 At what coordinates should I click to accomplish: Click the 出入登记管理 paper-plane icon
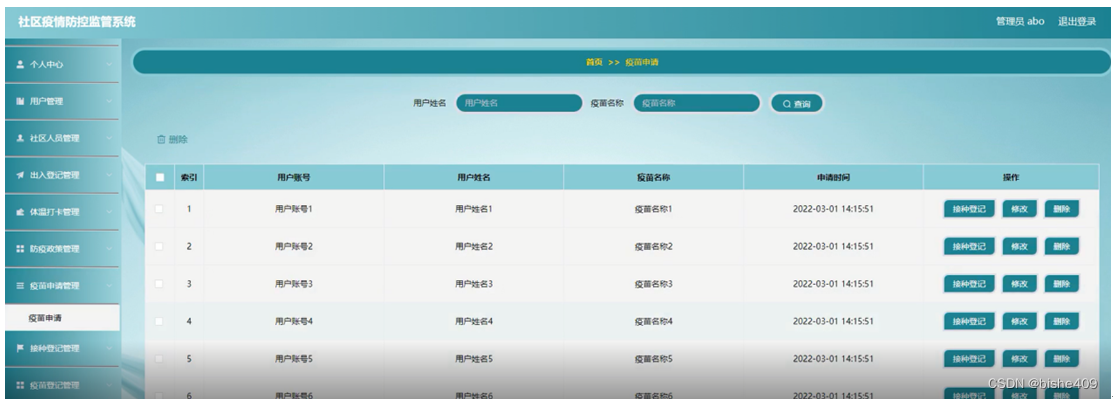click(x=20, y=175)
